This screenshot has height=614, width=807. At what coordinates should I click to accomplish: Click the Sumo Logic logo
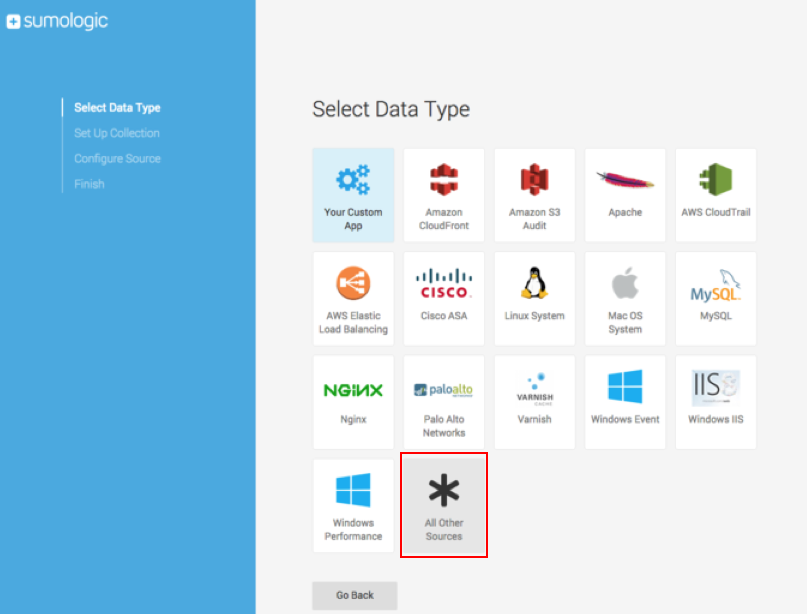pyautogui.click(x=57, y=21)
